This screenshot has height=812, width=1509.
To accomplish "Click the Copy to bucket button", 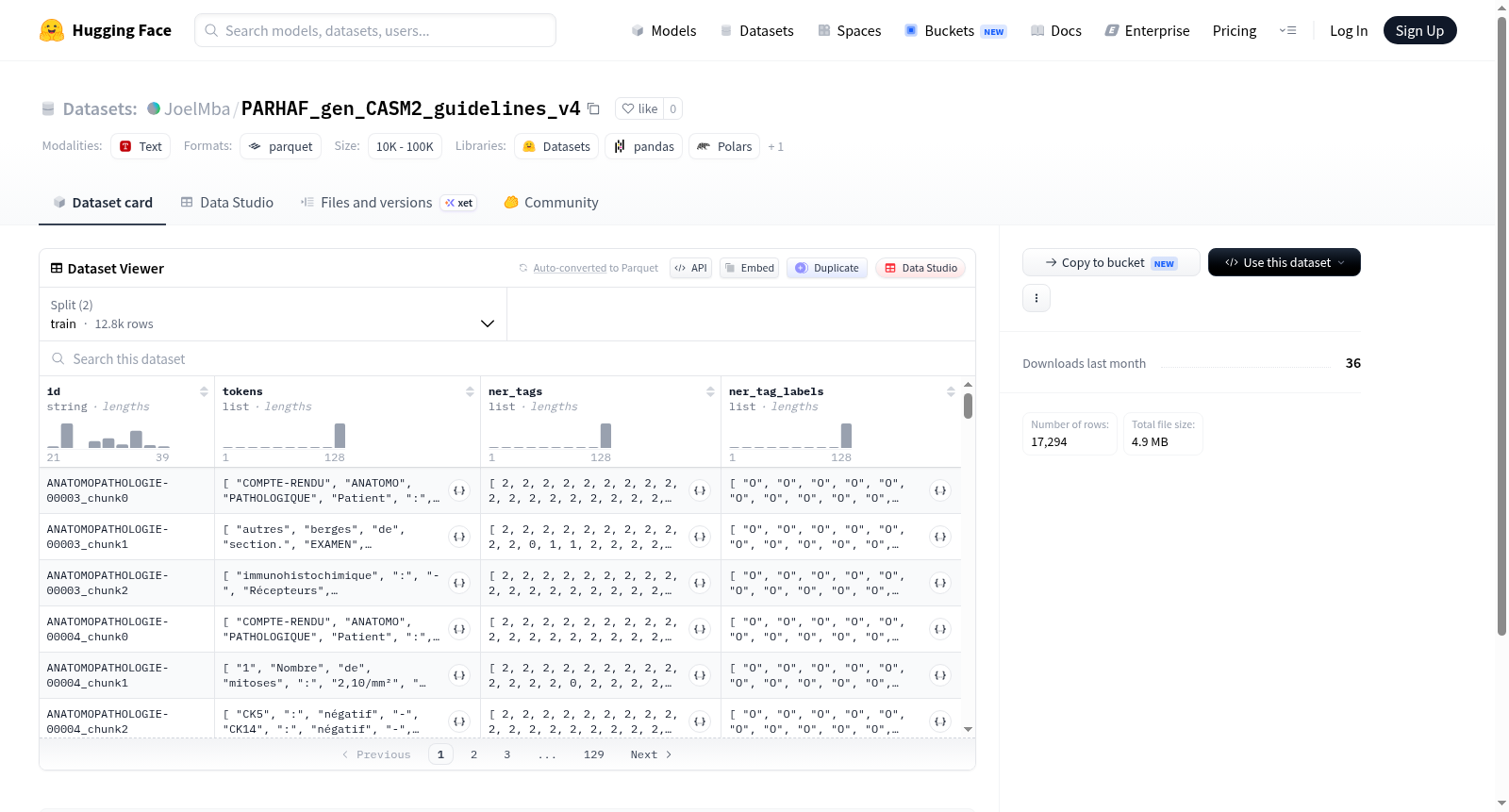I will click(1111, 262).
